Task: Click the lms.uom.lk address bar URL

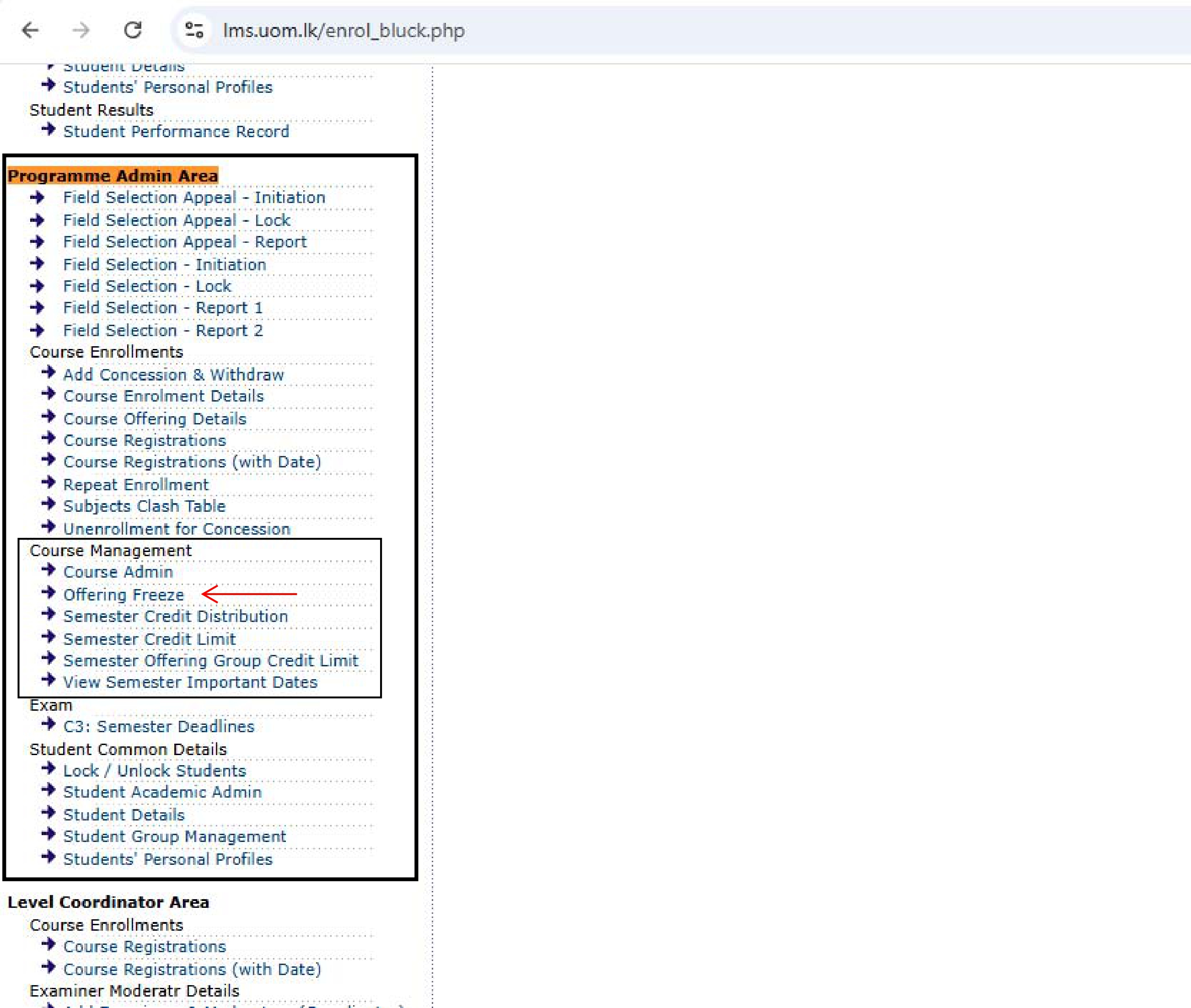Action: tap(343, 30)
